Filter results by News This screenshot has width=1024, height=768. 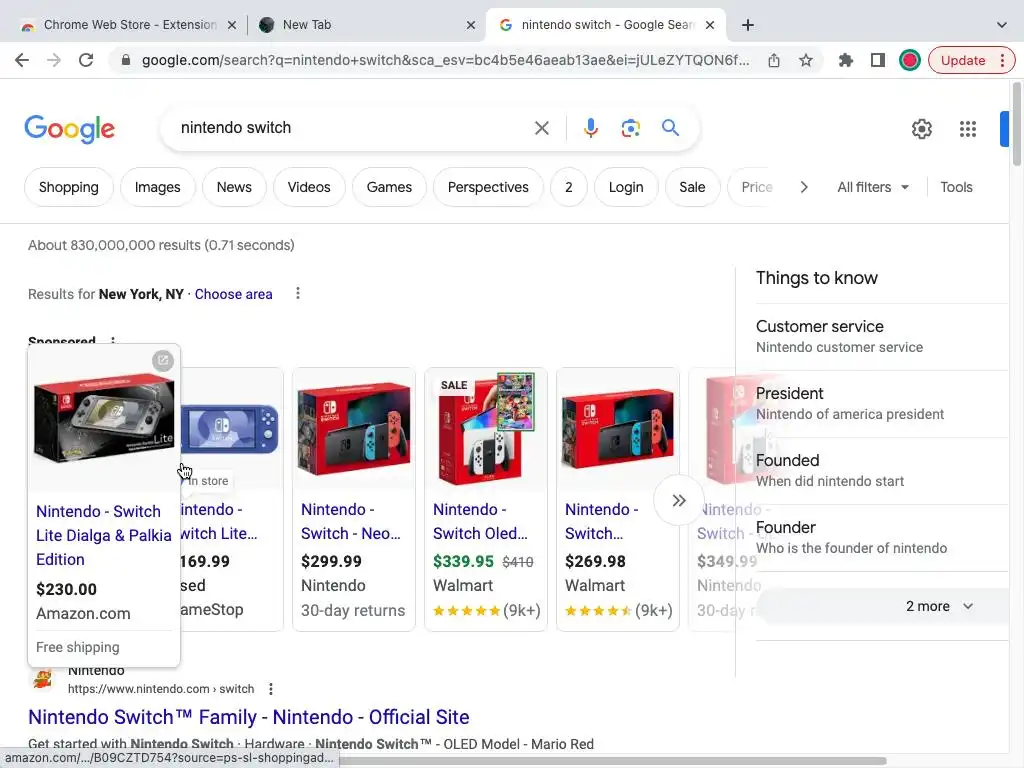tap(234, 187)
